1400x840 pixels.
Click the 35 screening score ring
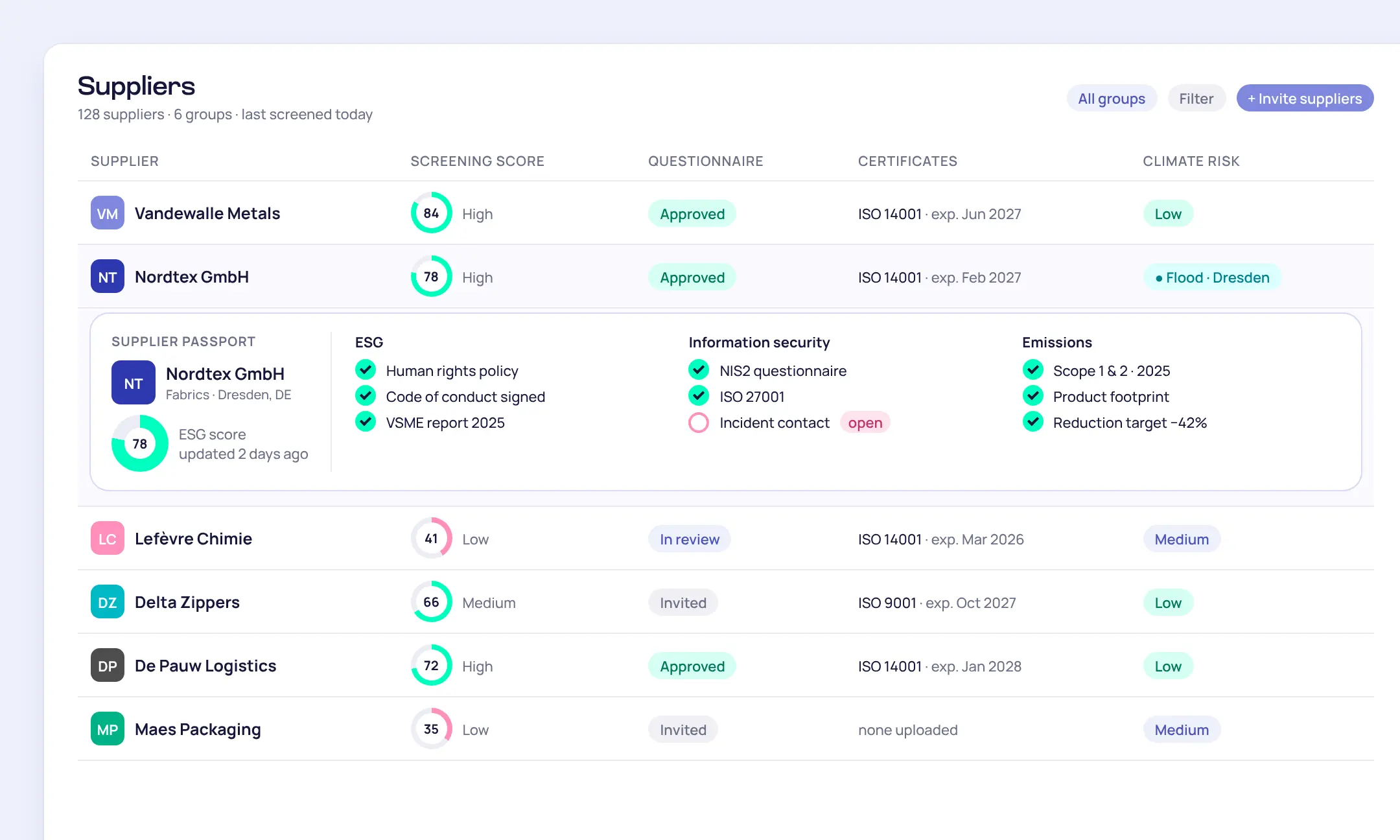point(431,729)
